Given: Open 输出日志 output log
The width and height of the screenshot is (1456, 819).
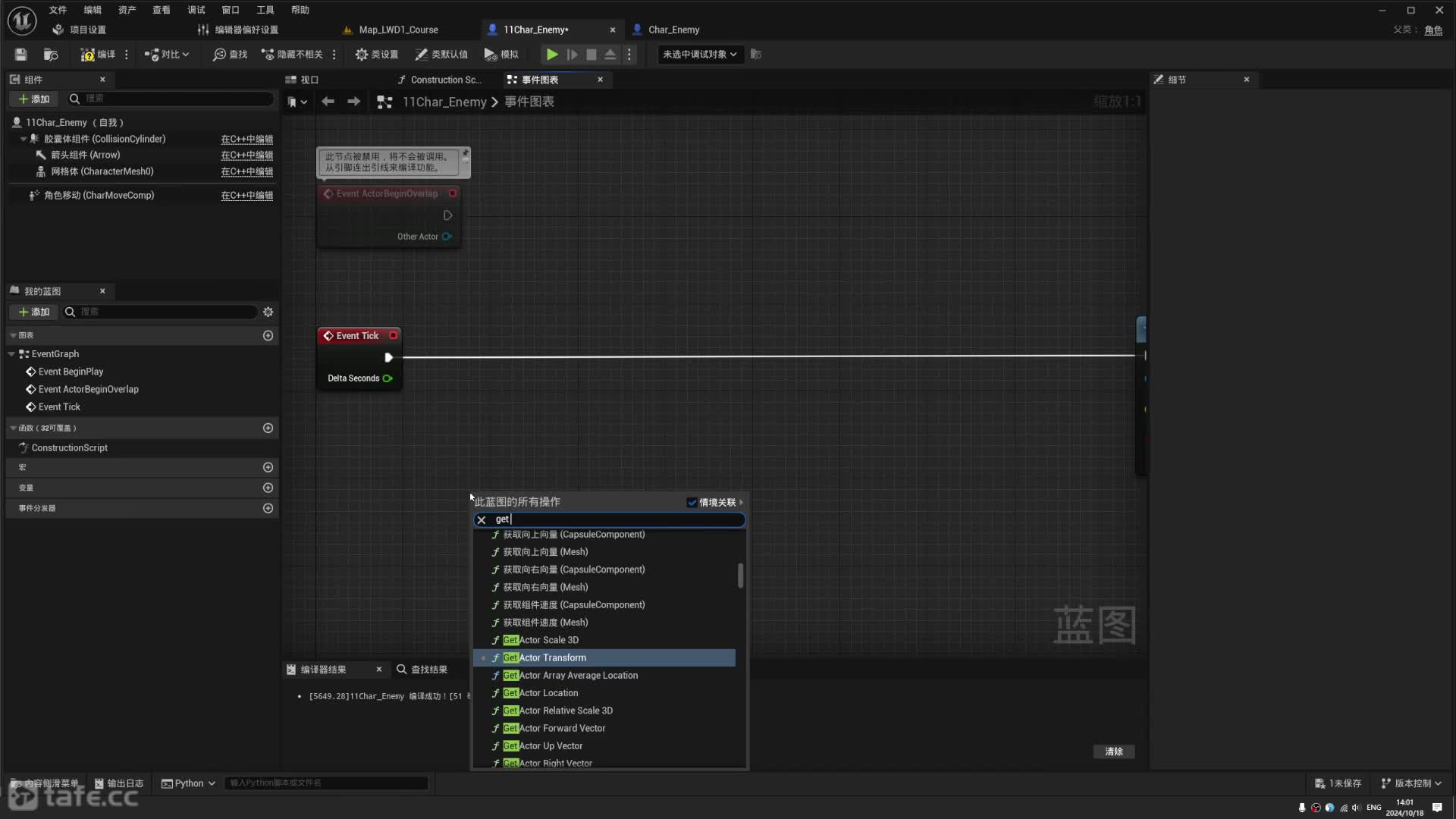Looking at the screenshot, I should point(119,783).
